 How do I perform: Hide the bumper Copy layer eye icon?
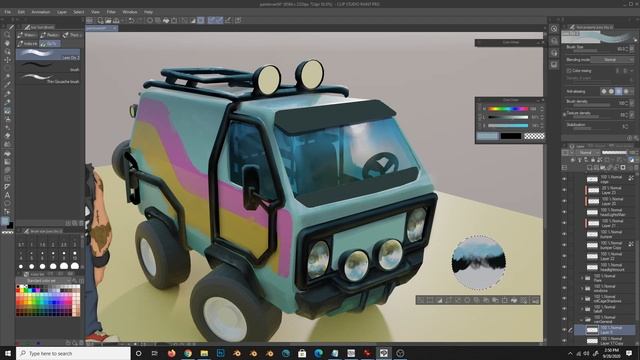[564, 245]
